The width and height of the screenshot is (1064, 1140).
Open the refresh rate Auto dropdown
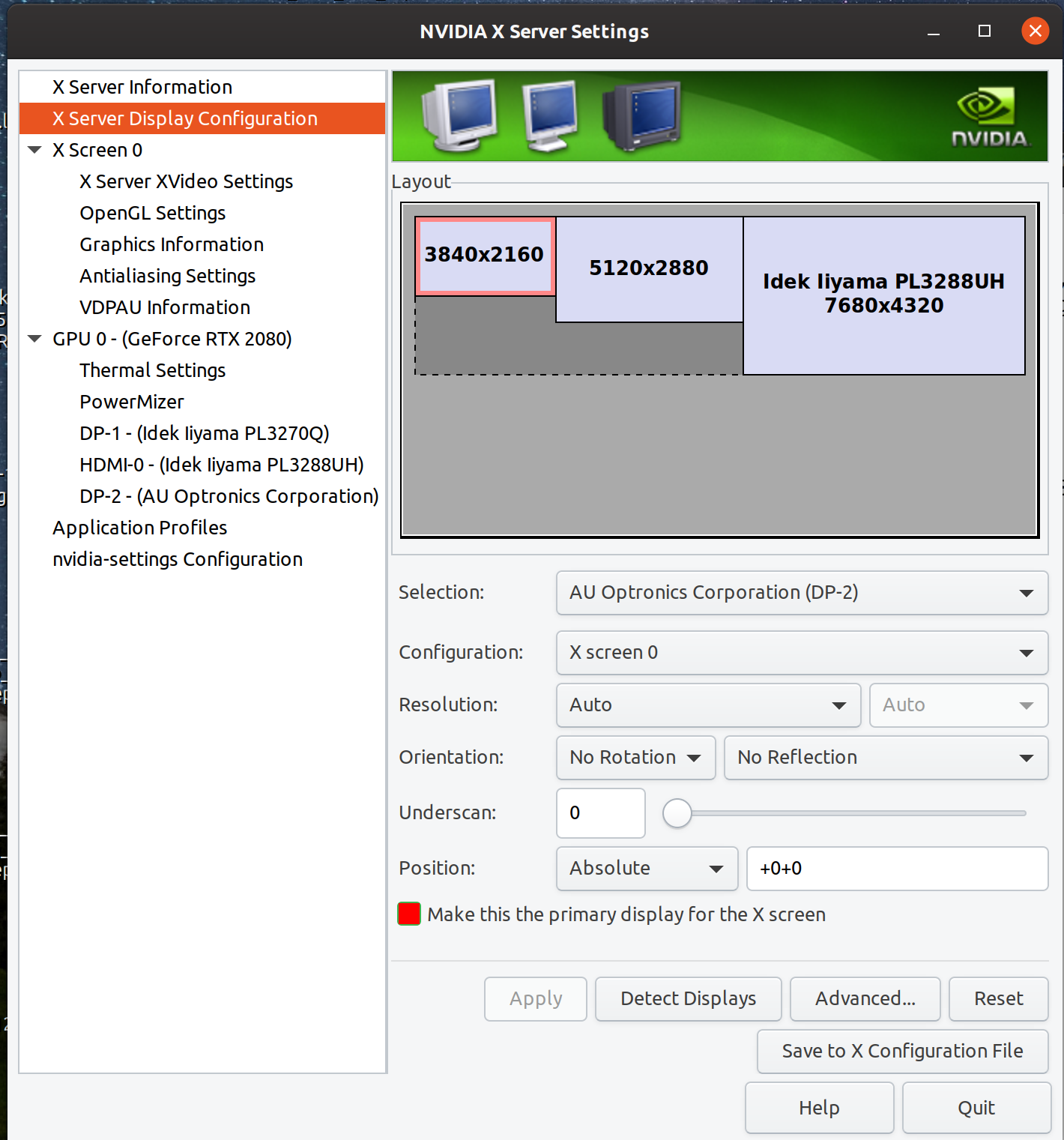958,705
